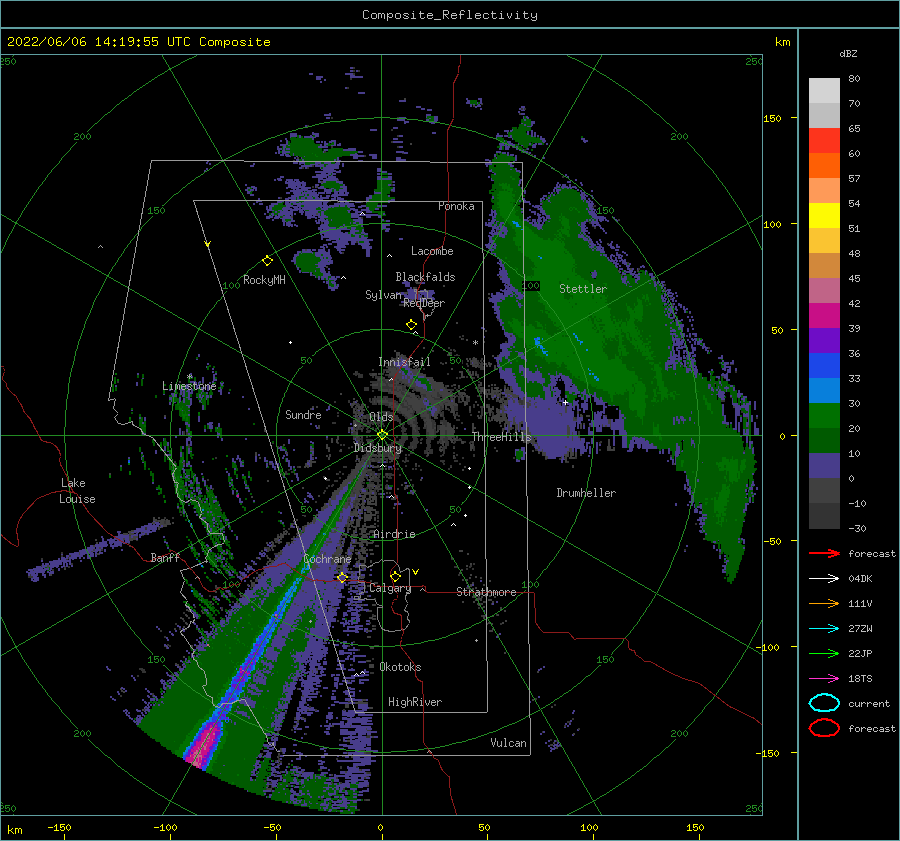Click the red forecast arrow in legend

click(x=824, y=553)
